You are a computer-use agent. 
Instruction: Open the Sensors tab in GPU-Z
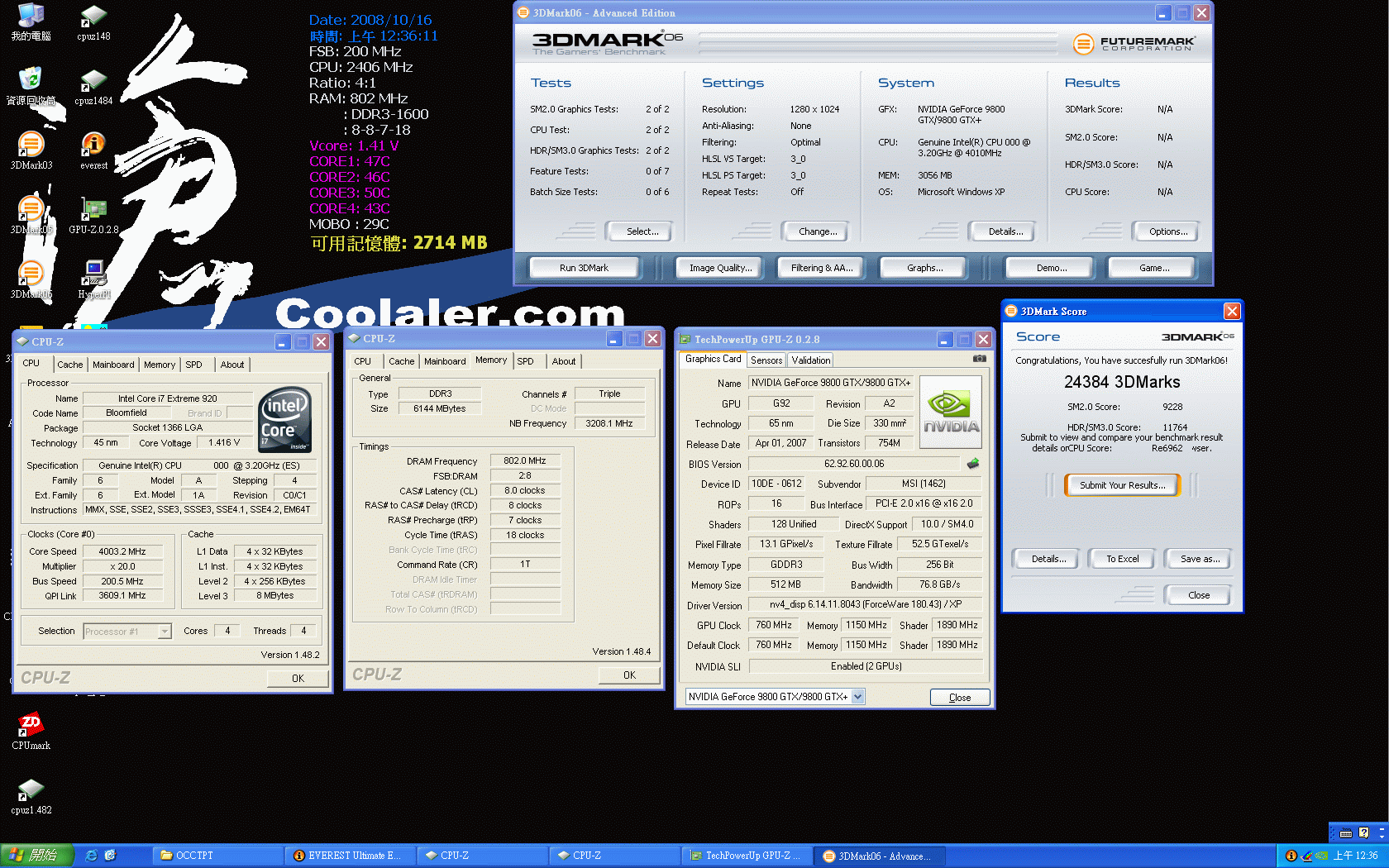click(766, 360)
